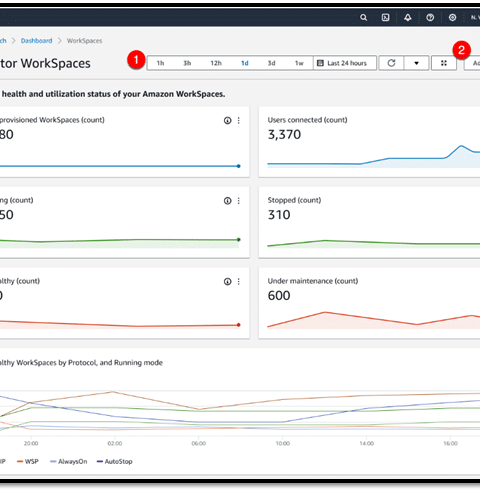Open the help question-mark icon

coord(430,17)
